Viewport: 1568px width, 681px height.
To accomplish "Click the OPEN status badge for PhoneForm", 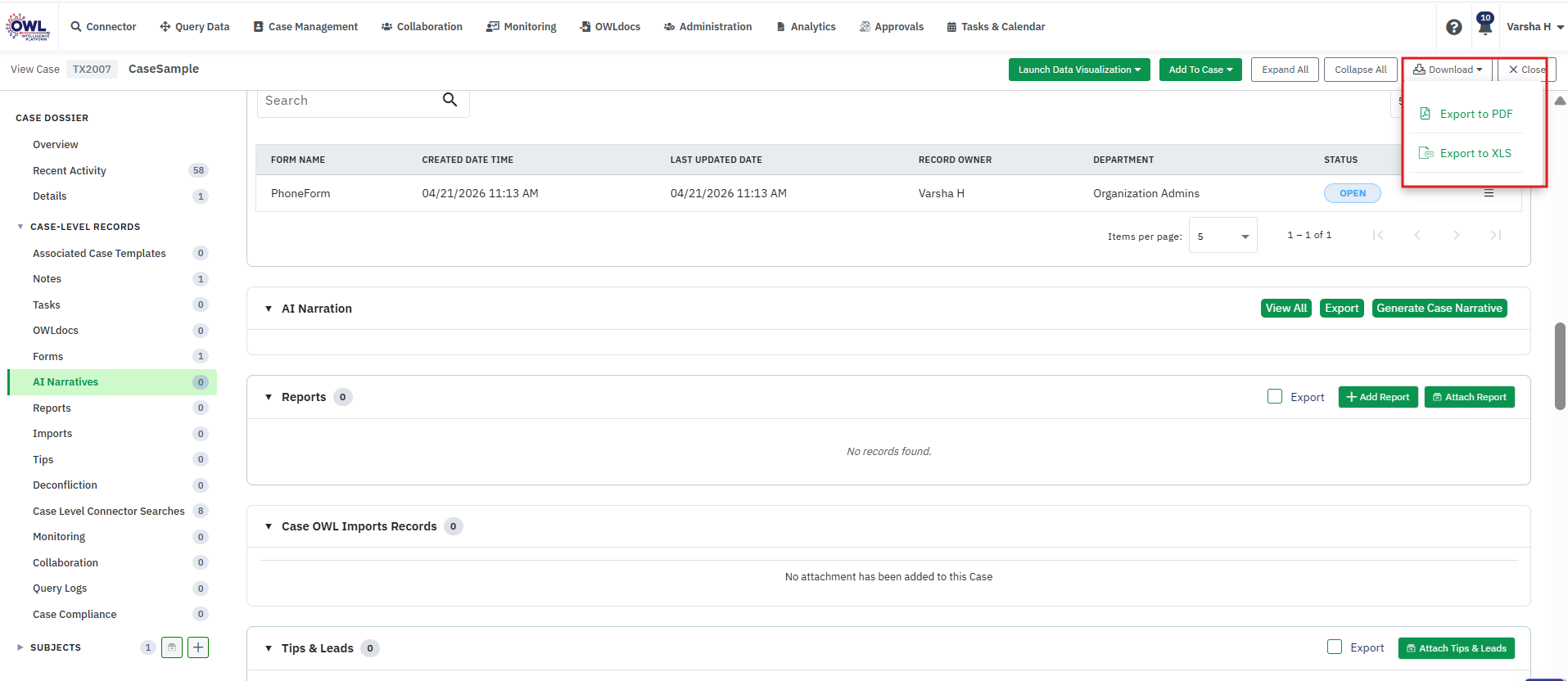I will pos(1353,193).
